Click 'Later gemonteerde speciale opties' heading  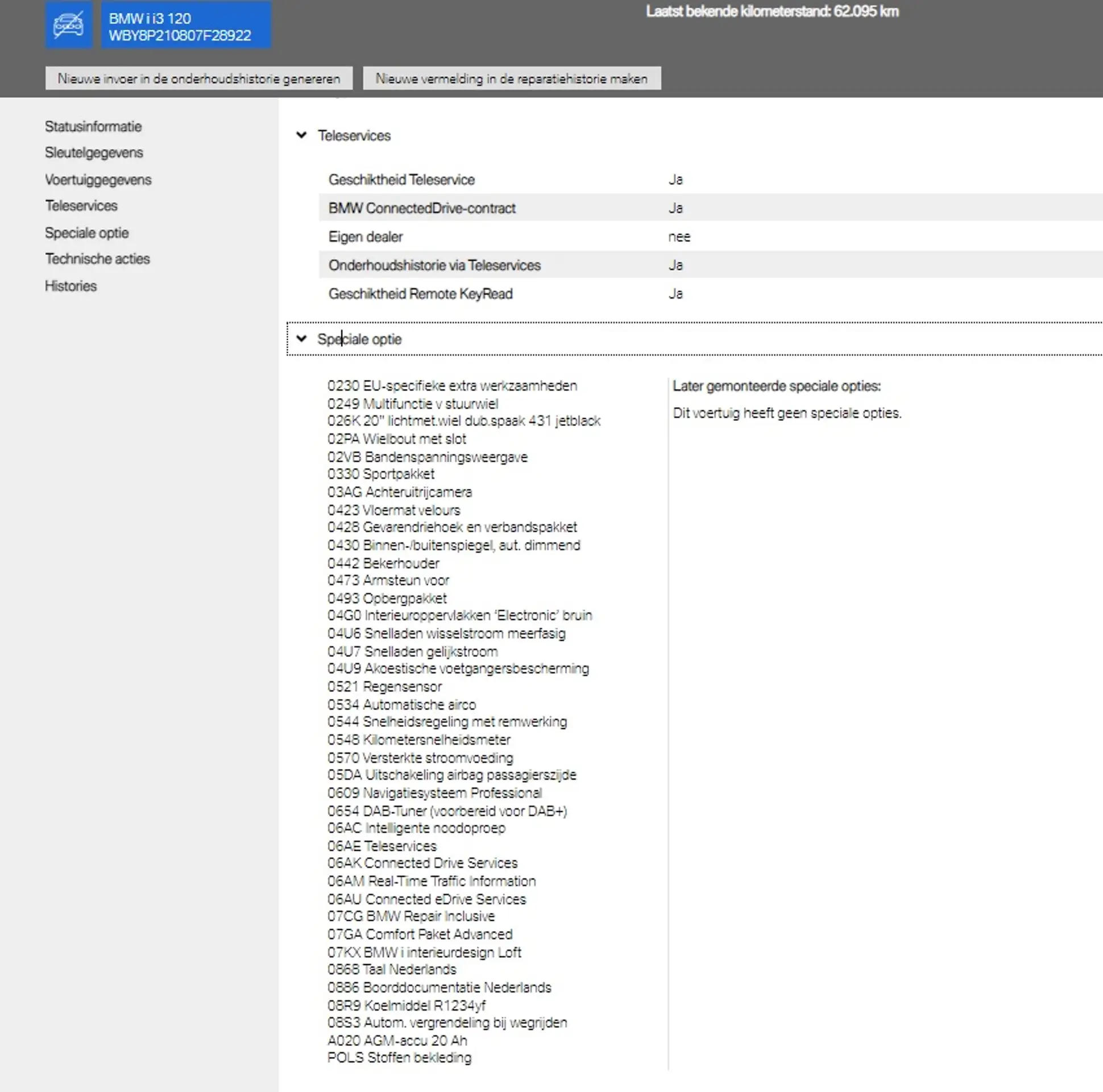[777, 386]
